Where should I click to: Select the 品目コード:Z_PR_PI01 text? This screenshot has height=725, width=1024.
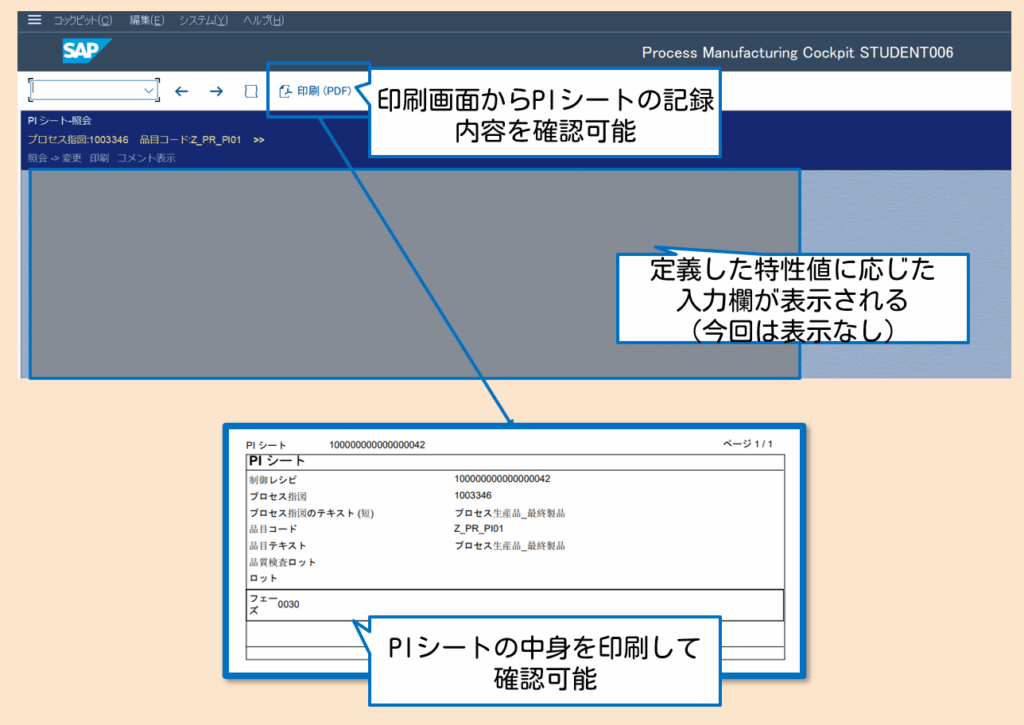tap(190, 140)
